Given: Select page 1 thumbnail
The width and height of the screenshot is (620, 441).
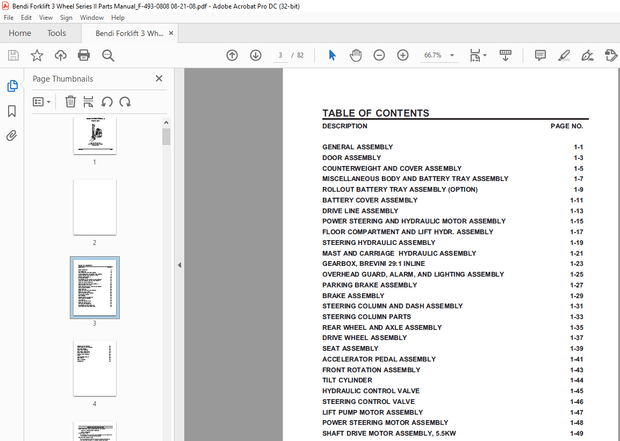Looking at the screenshot, I should pyautogui.click(x=95, y=136).
